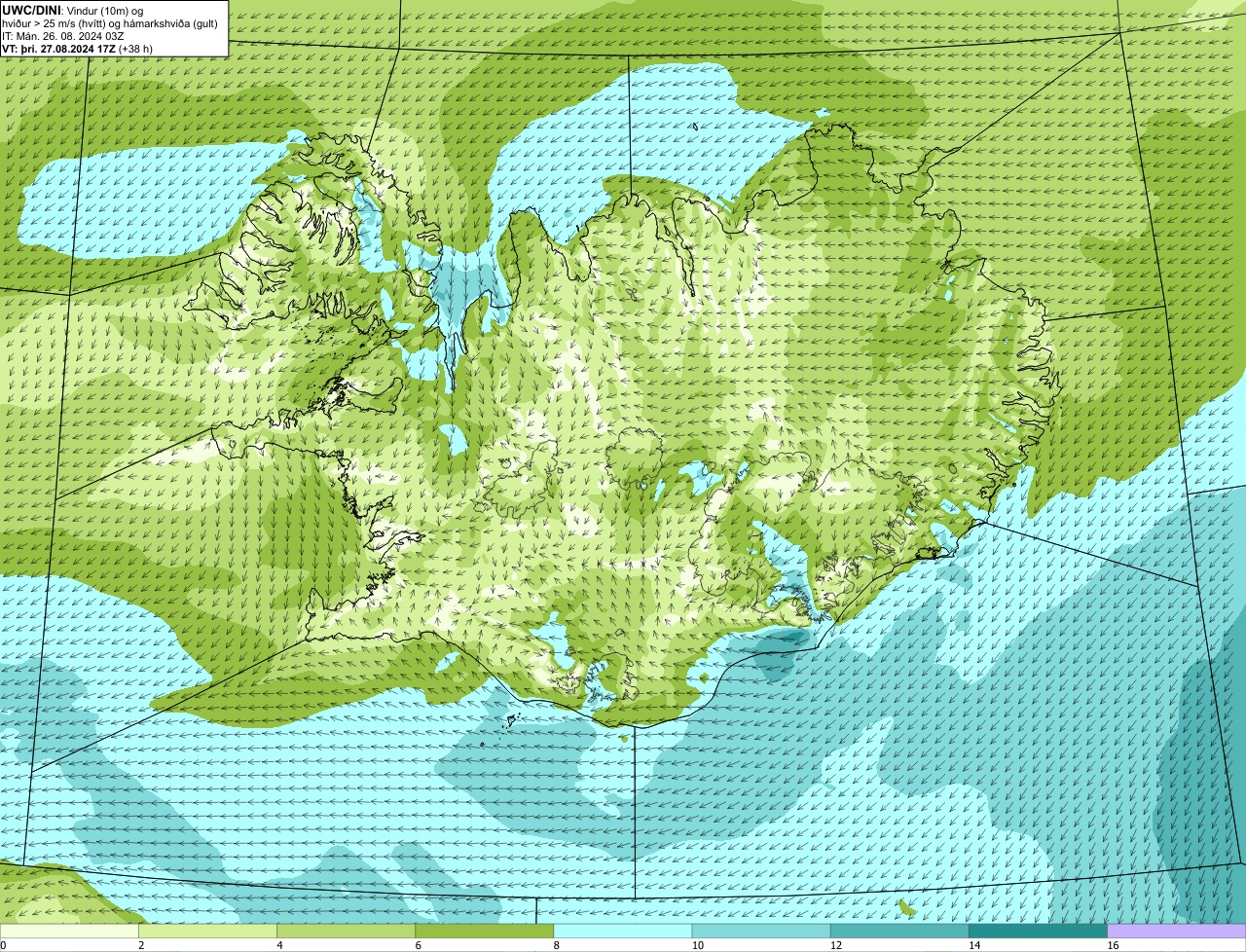Viewport: 1246px width, 952px height.
Task: Click the legend scale label "16"
Action: coord(1113,945)
